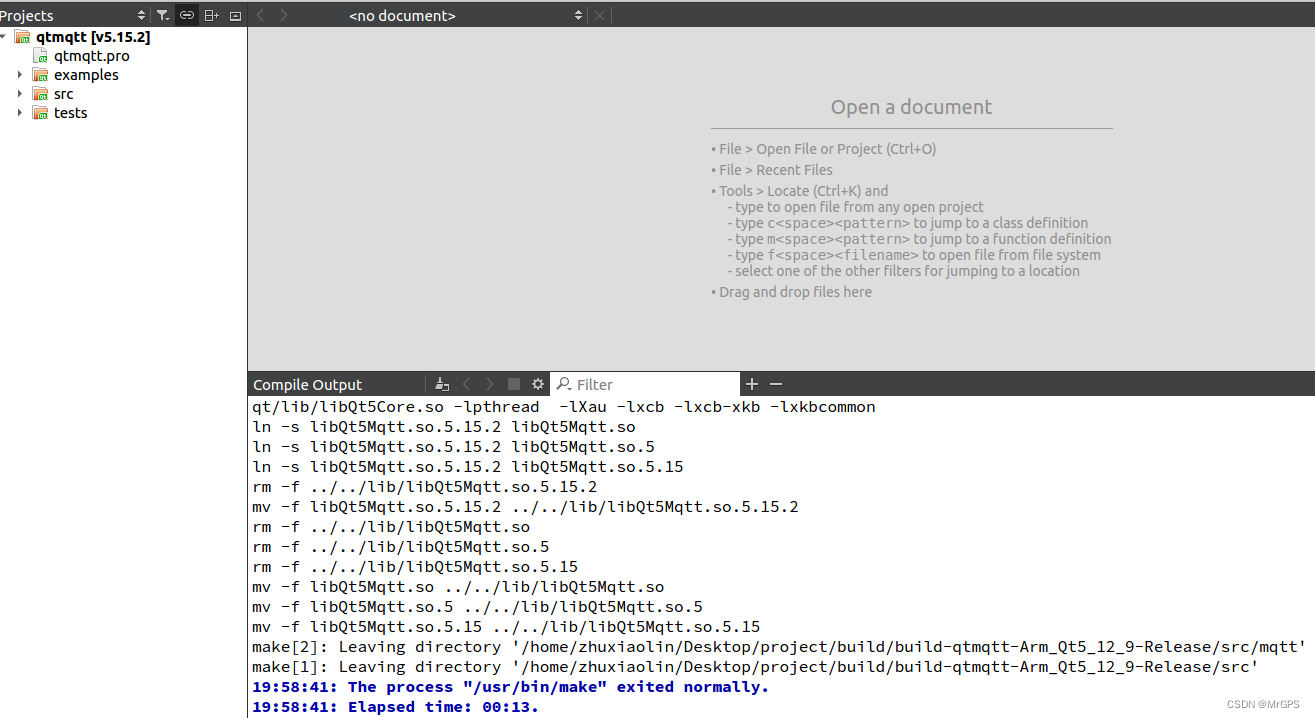Split the sidebar using the split icon

pyautogui.click(x=211, y=15)
